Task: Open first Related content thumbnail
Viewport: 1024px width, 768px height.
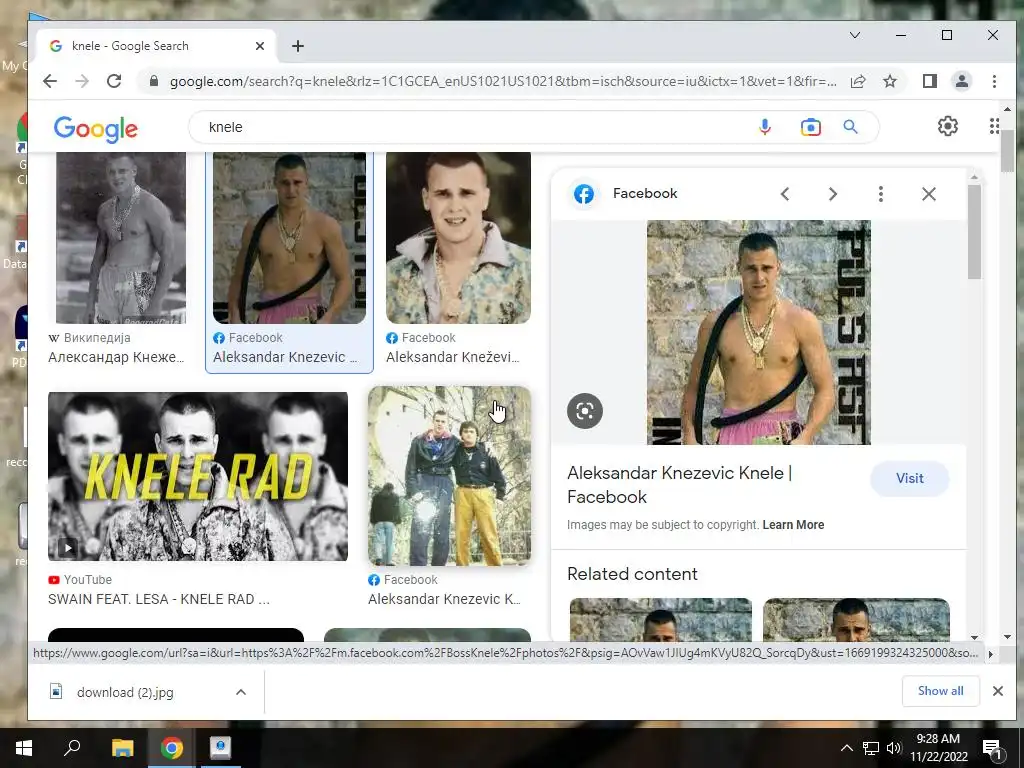Action: [660, 619]
